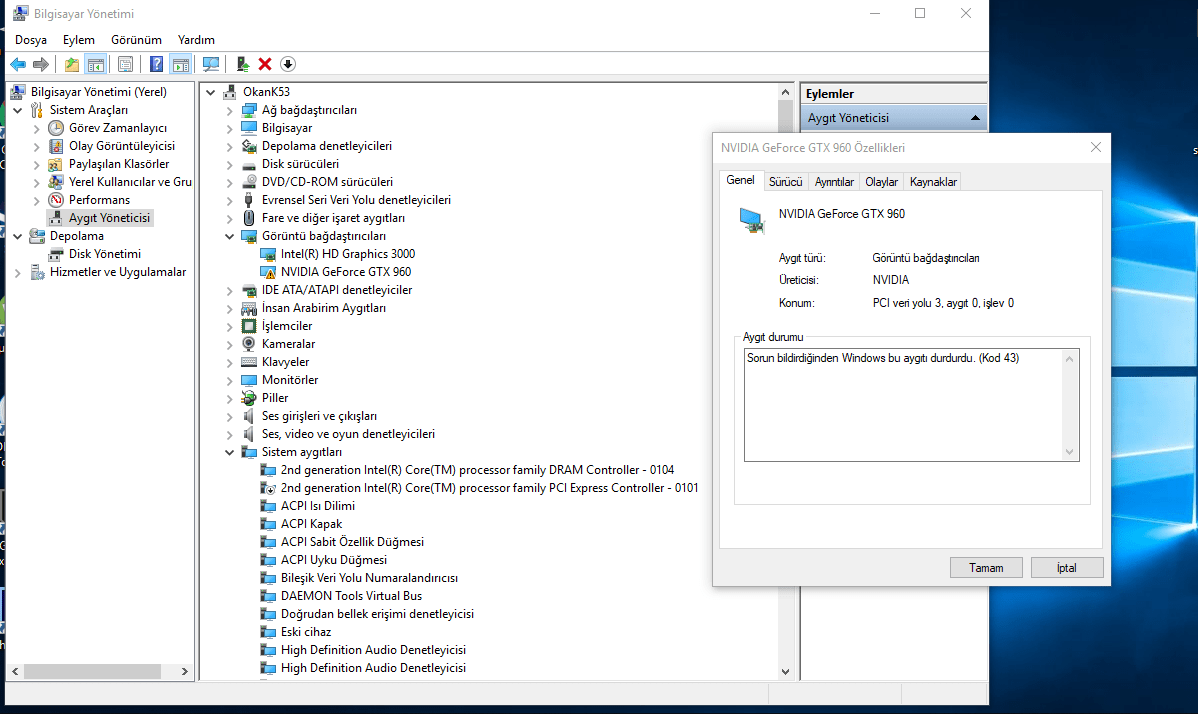Select the İnsan Arabirim Aygıtları category
Viewport: 1198px width, 714px height.
(323, 308)
